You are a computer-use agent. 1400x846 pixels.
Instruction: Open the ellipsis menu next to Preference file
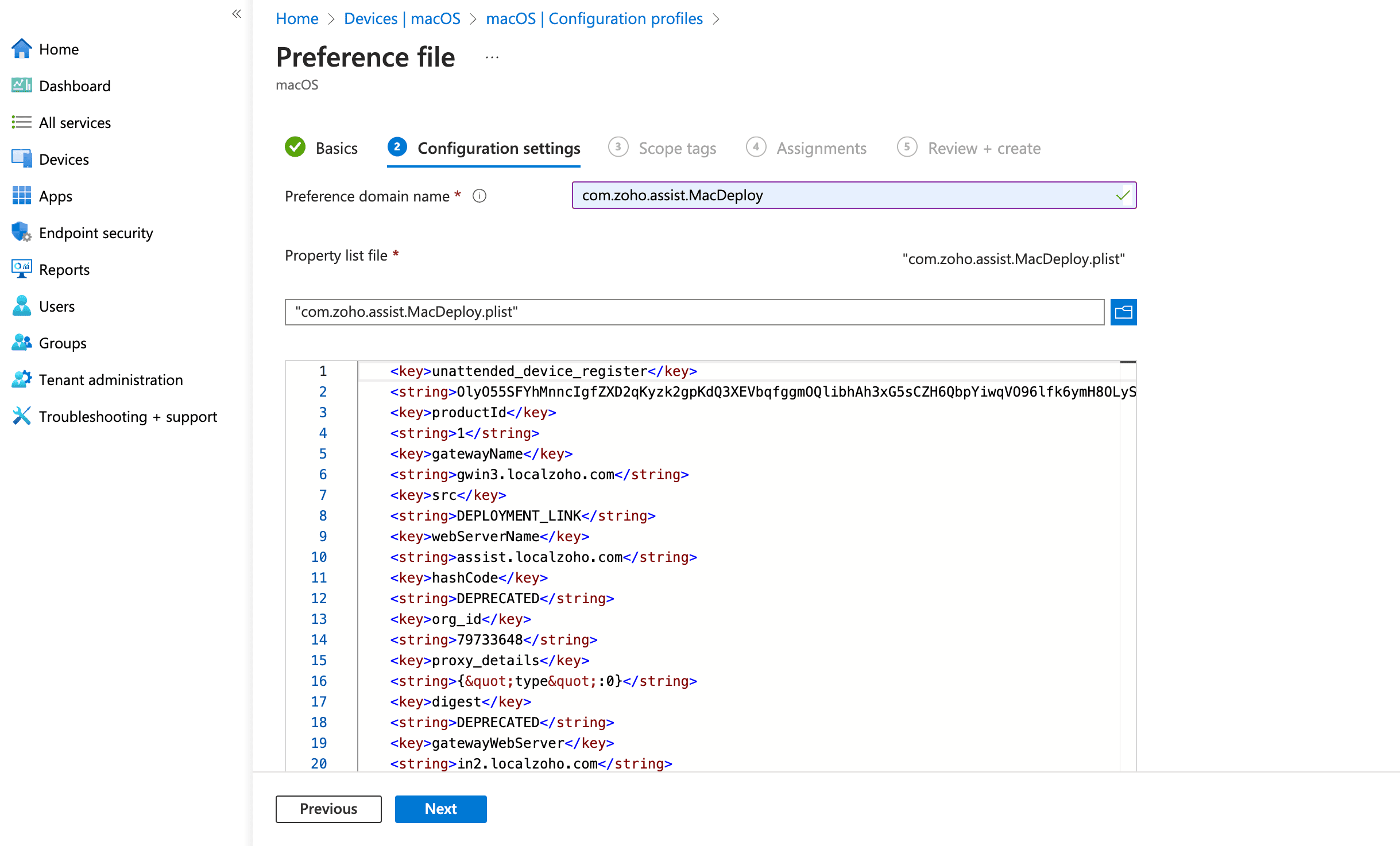tap(492, 57)
